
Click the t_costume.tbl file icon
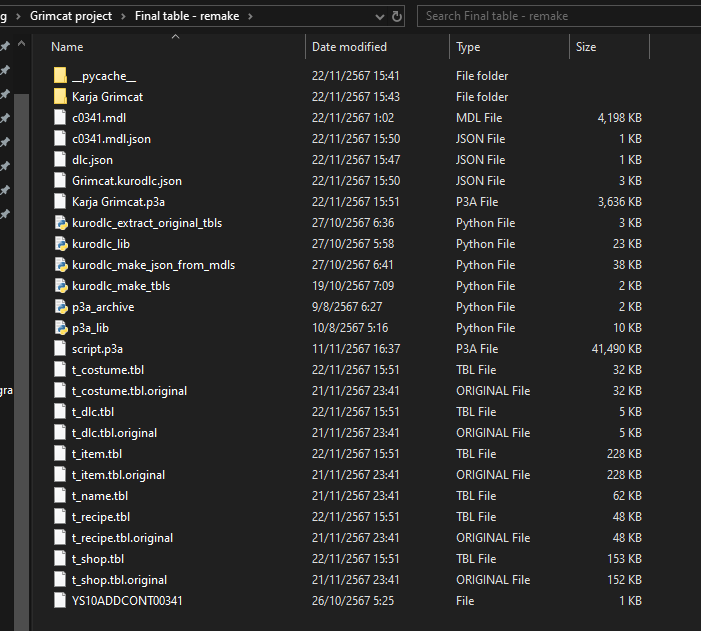click(x=60, y=370)
